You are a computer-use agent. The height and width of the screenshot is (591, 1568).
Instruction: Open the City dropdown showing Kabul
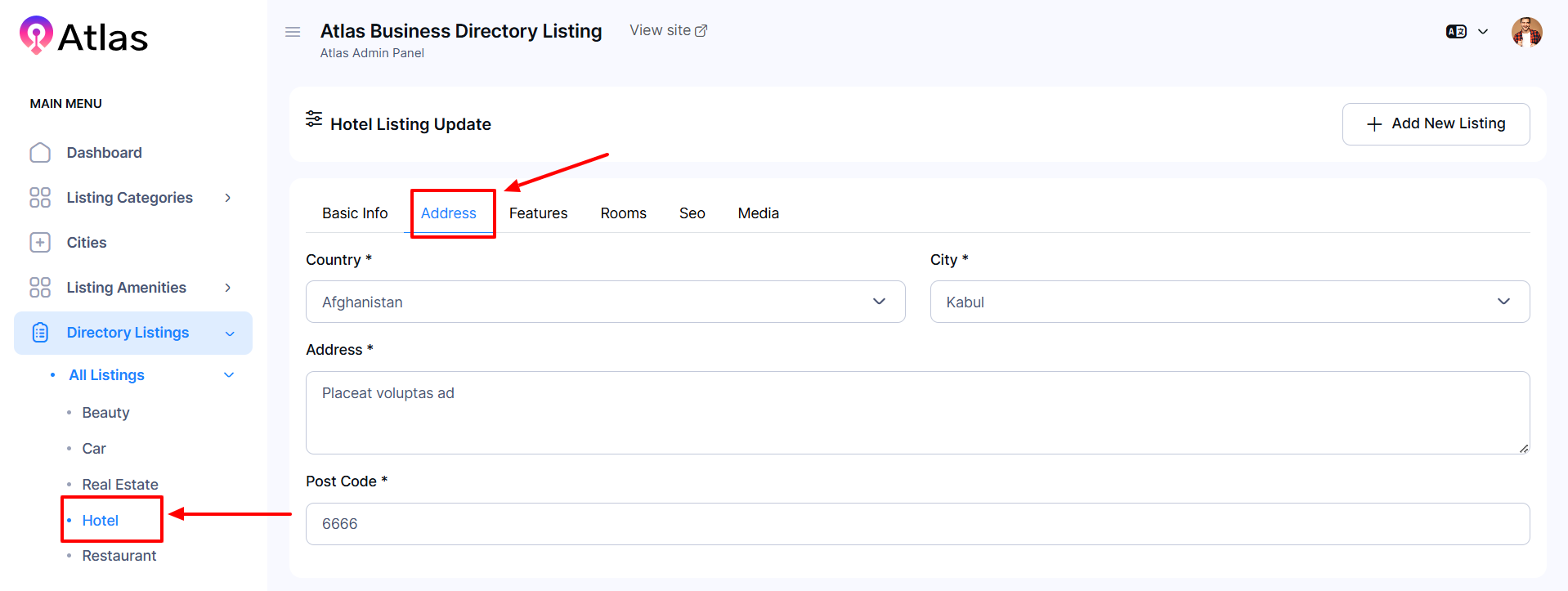coord(1229,302)
